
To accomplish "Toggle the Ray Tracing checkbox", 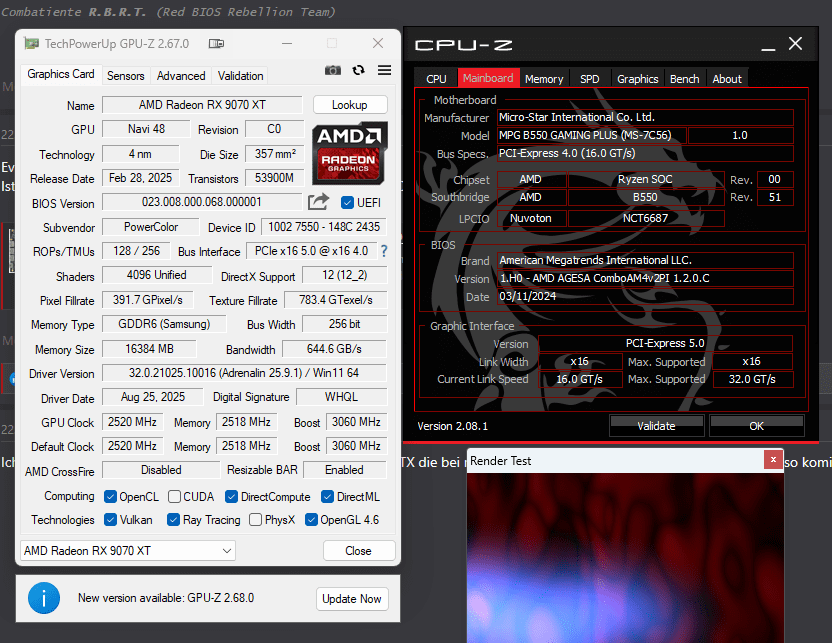I will [173, 519].
